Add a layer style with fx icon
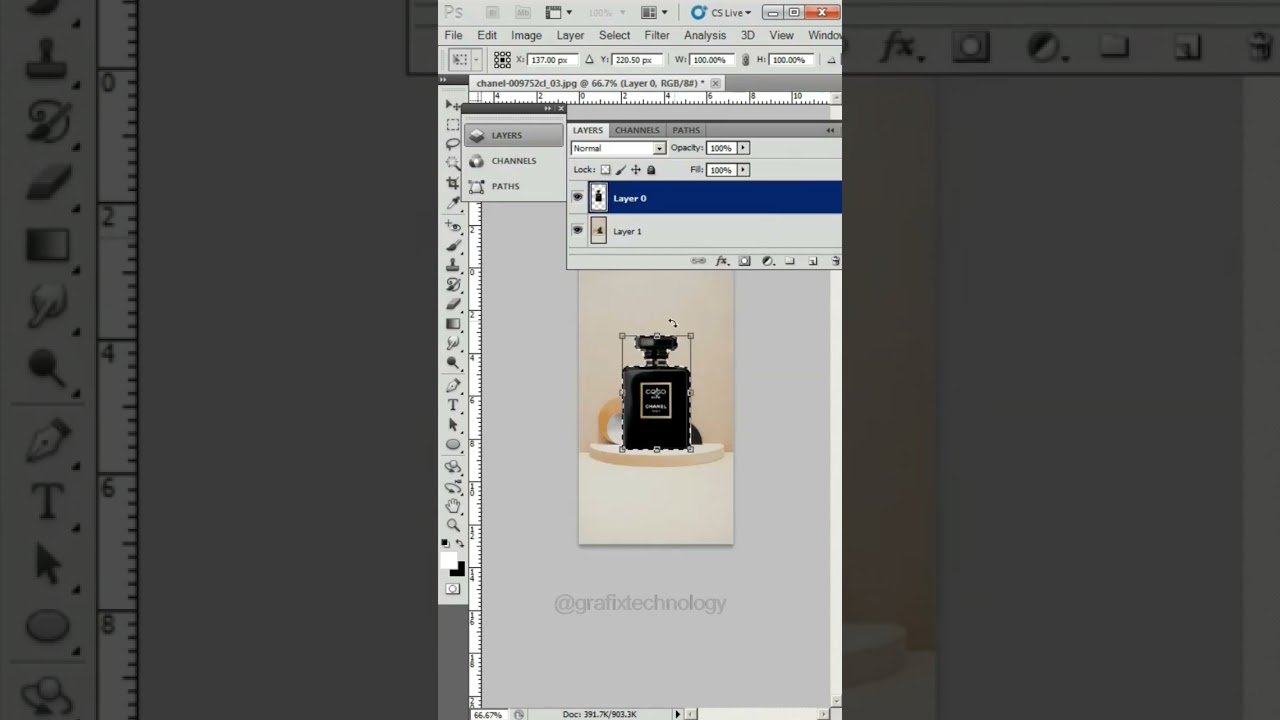The width and height of the screenshot is (1280, 720). (722, 261)
